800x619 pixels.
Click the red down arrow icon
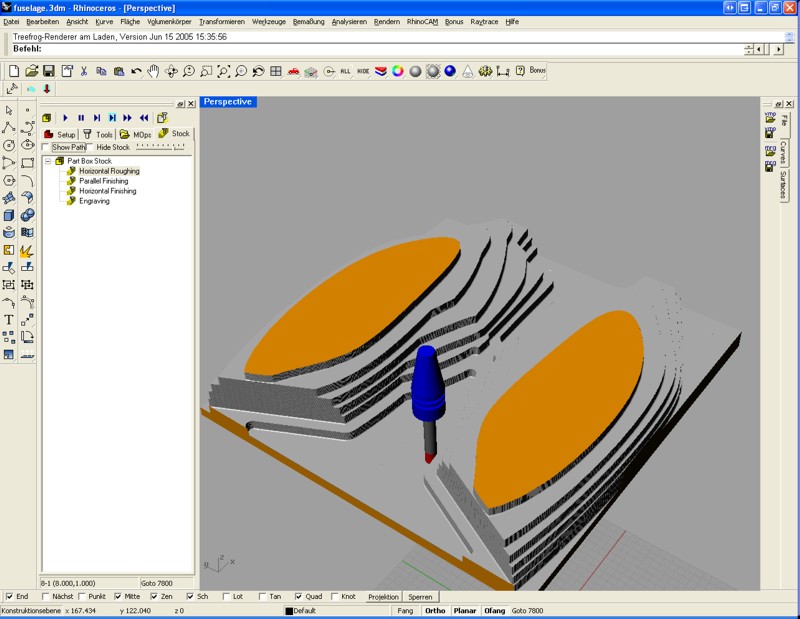[47, 89]
